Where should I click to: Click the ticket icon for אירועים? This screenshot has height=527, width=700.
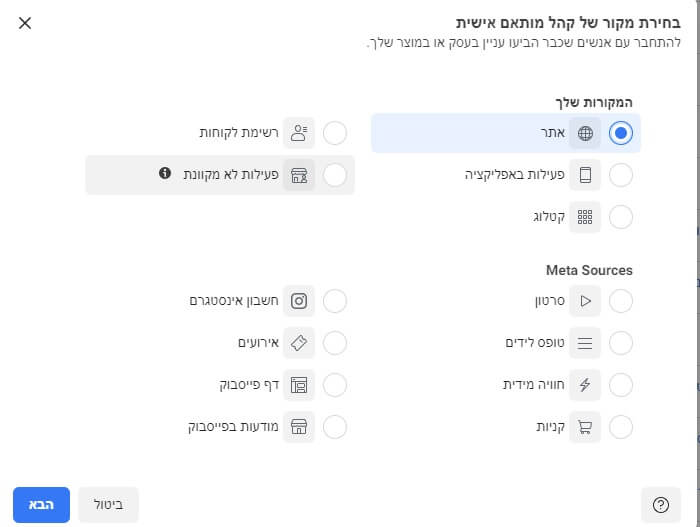point(299,343)
